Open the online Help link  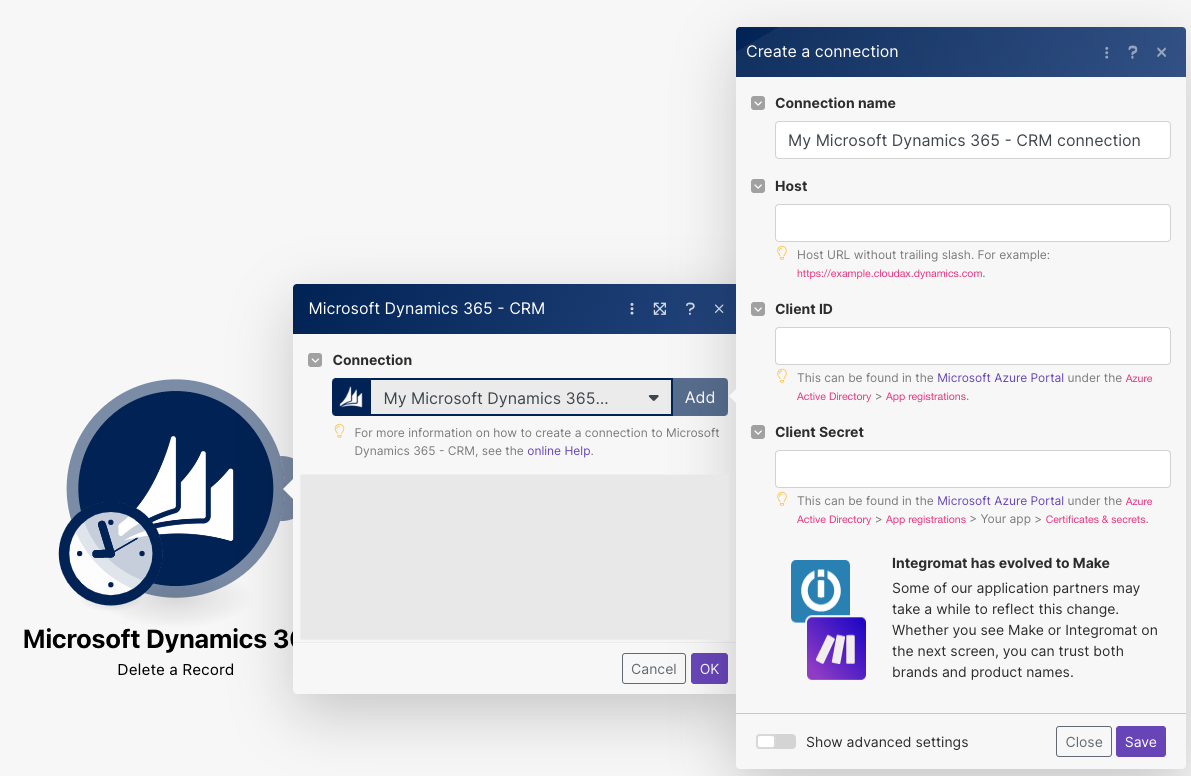pos(558,450)
